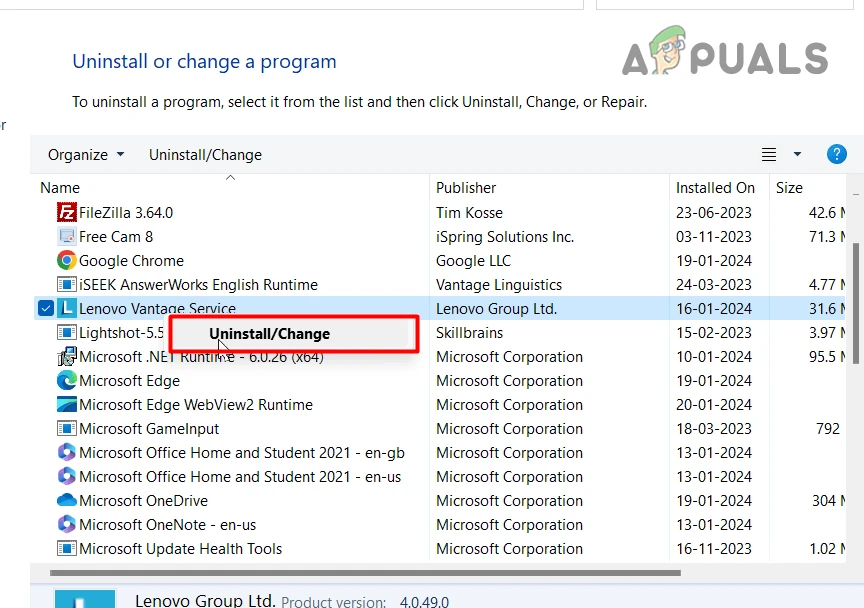Select Microsoft Update Health Tools row

pyautogui.click(x=180, y=549)
